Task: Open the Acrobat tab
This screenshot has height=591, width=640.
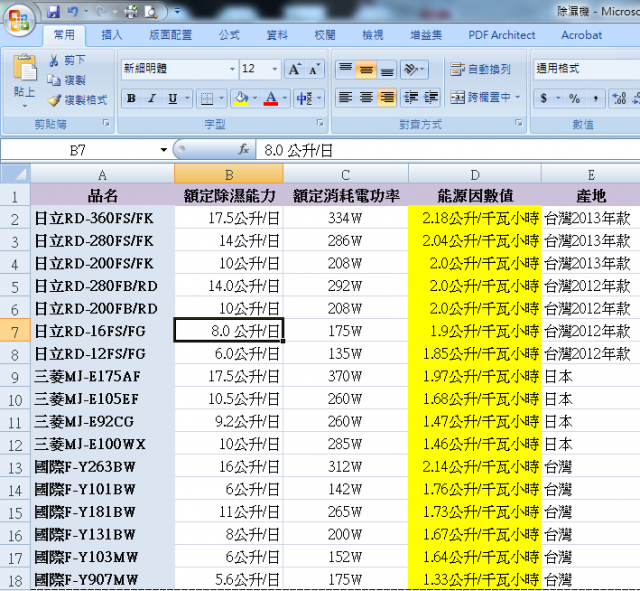Action: tap(581, 35)
